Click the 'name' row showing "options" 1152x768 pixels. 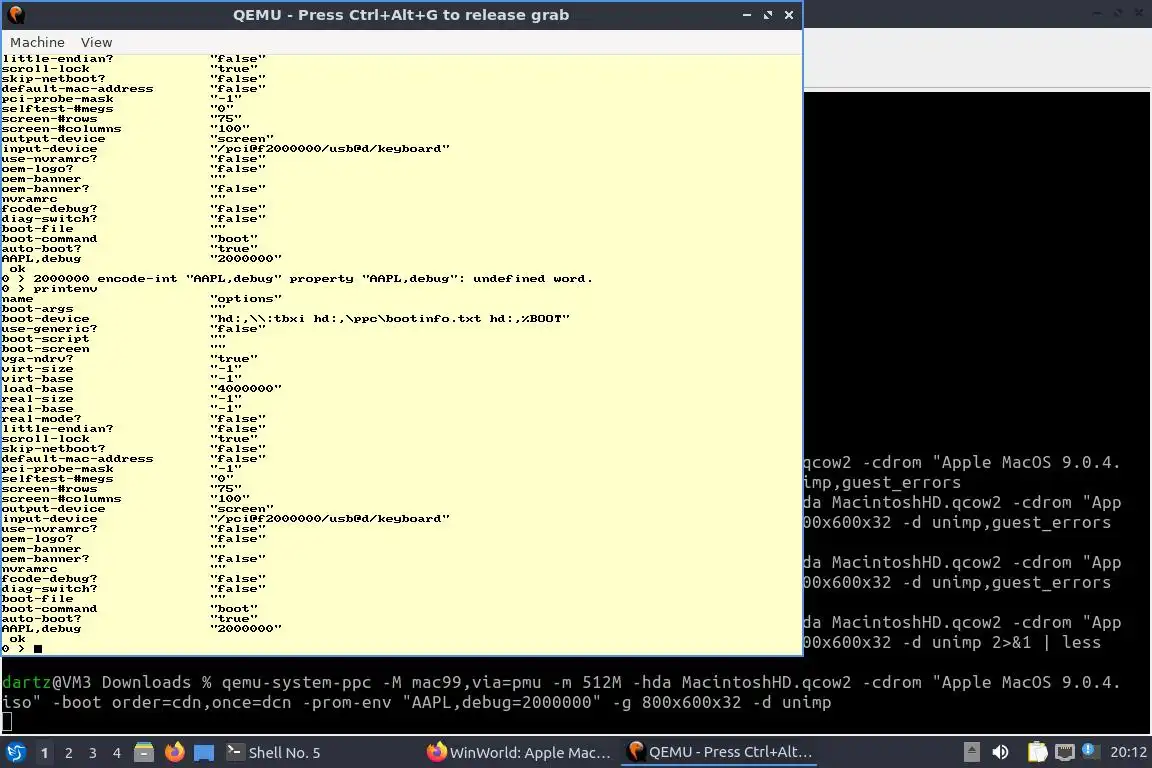point(142,299)
